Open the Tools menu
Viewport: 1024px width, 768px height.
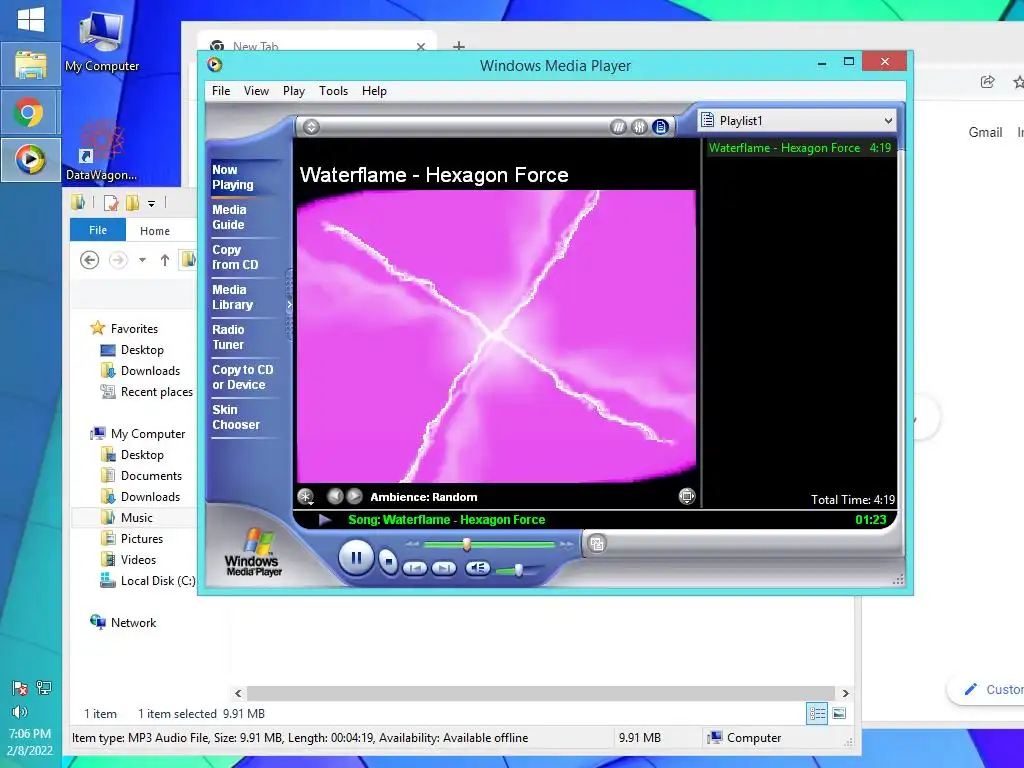coord(333,91)
